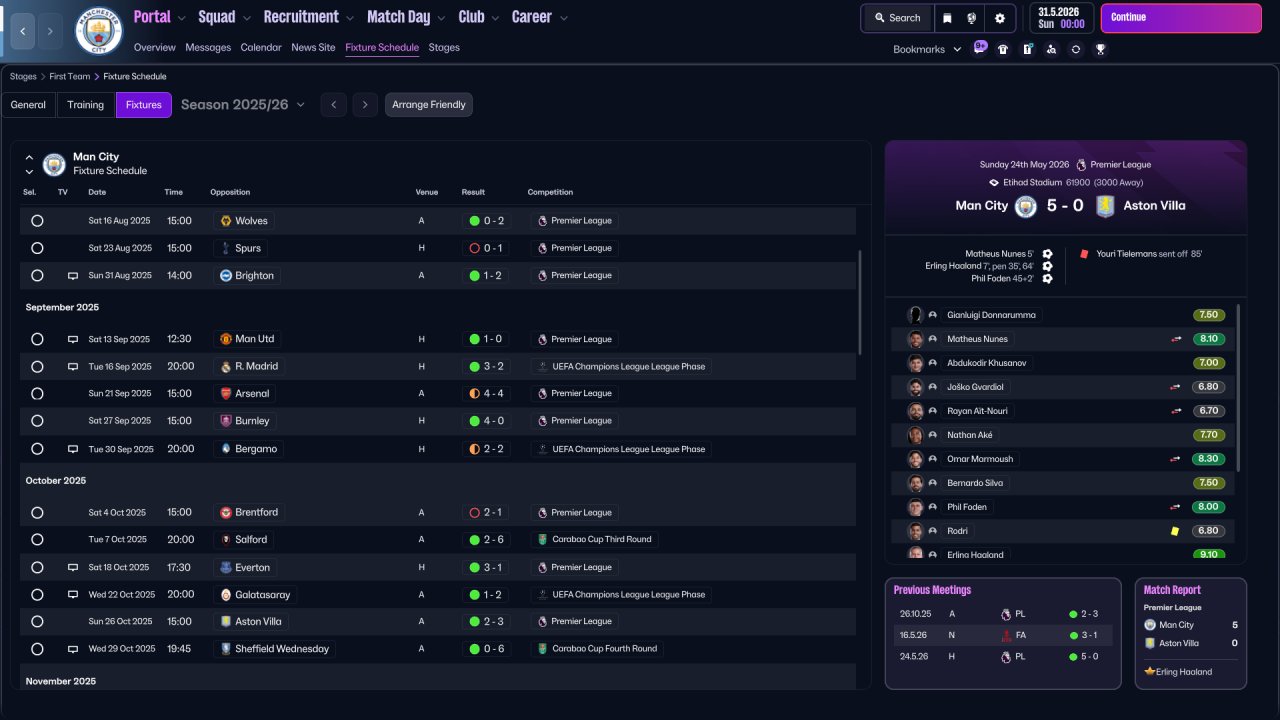The width and height of the screenshot is (1280, 720).
Task: Click the Arsenal club badge in the fixture list
Action: tap(226, 394)
